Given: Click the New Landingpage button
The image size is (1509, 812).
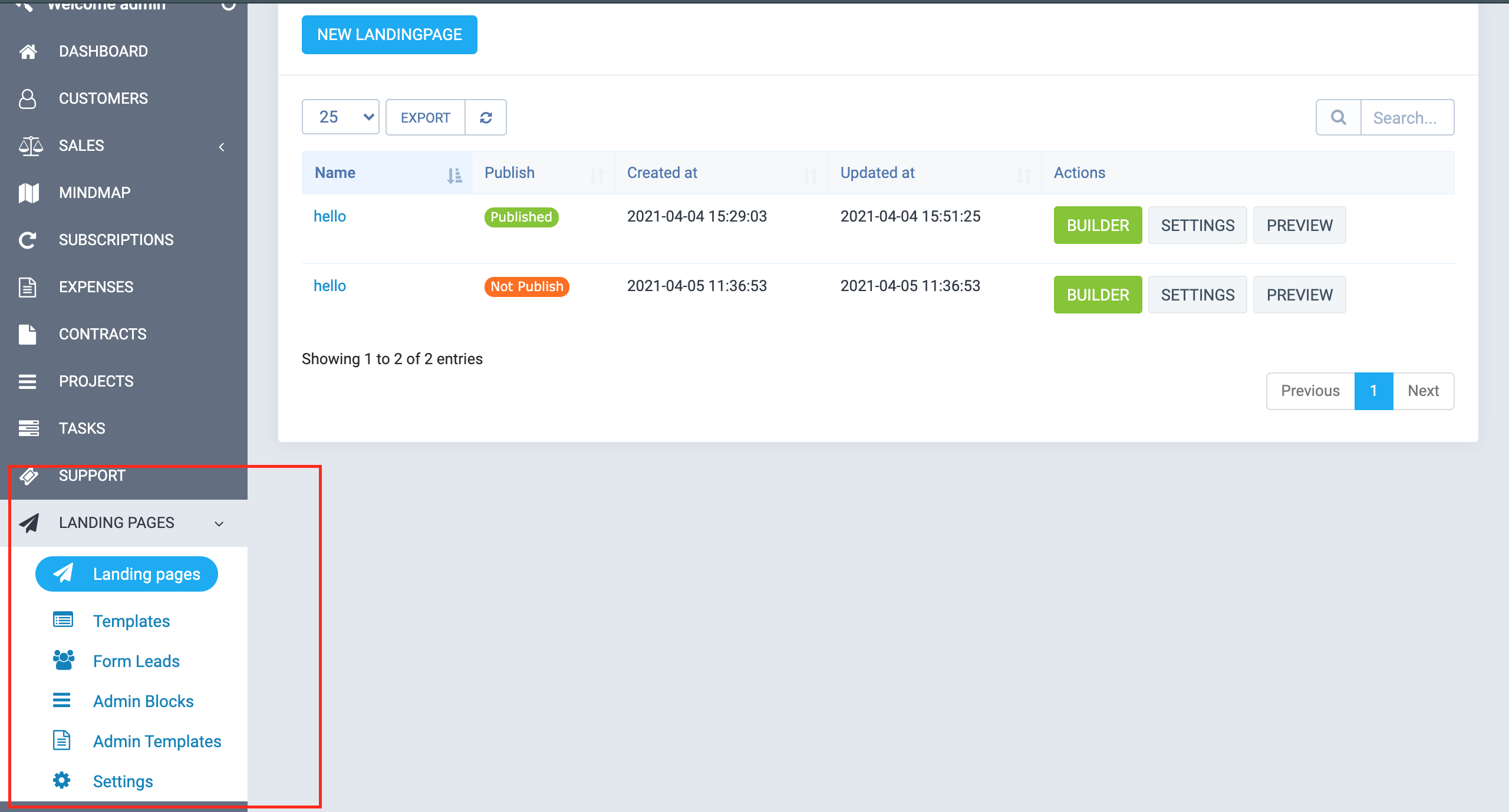Looking at the screenshot, I should pos(389,35).
